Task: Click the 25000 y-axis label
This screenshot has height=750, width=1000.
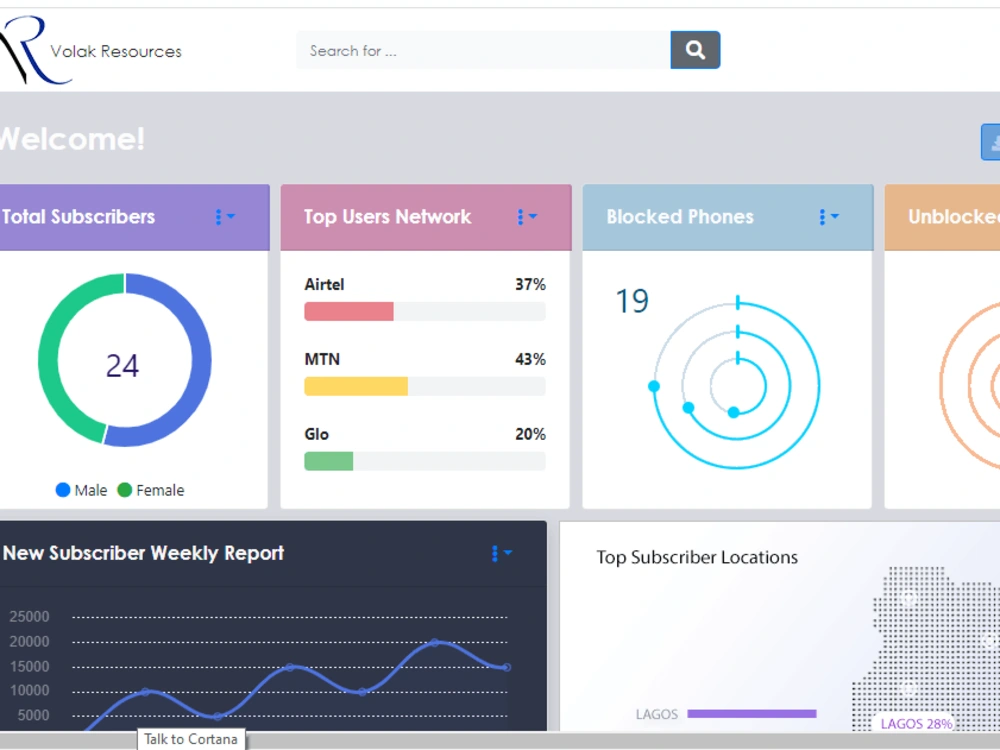Action: [x=29, y=617]
